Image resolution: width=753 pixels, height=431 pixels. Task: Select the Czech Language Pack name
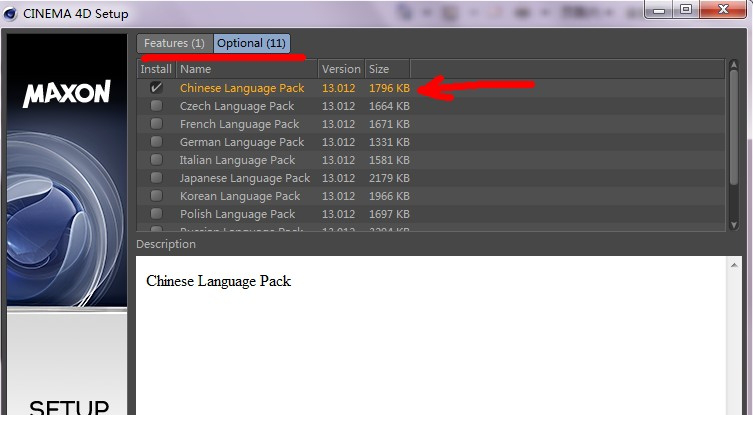click(237, 106)
